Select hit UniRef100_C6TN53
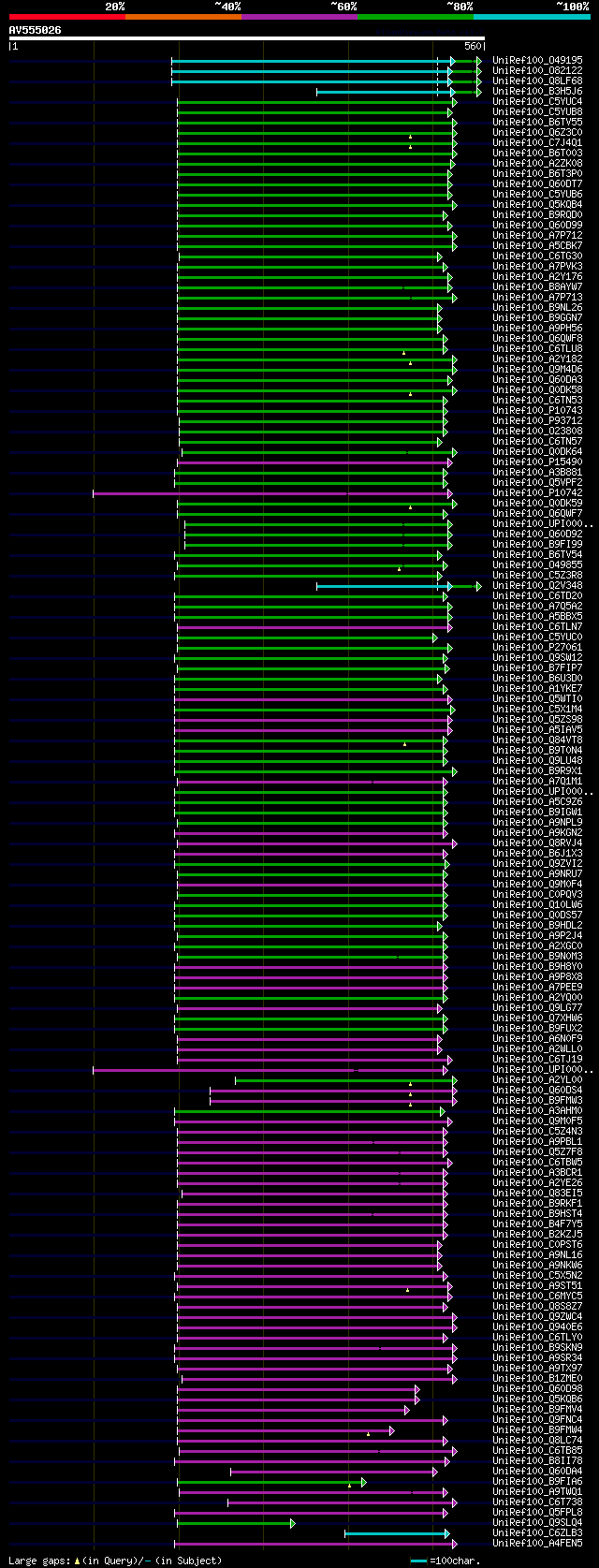This screenshot has width=599, height=1568. click(537, 401)
